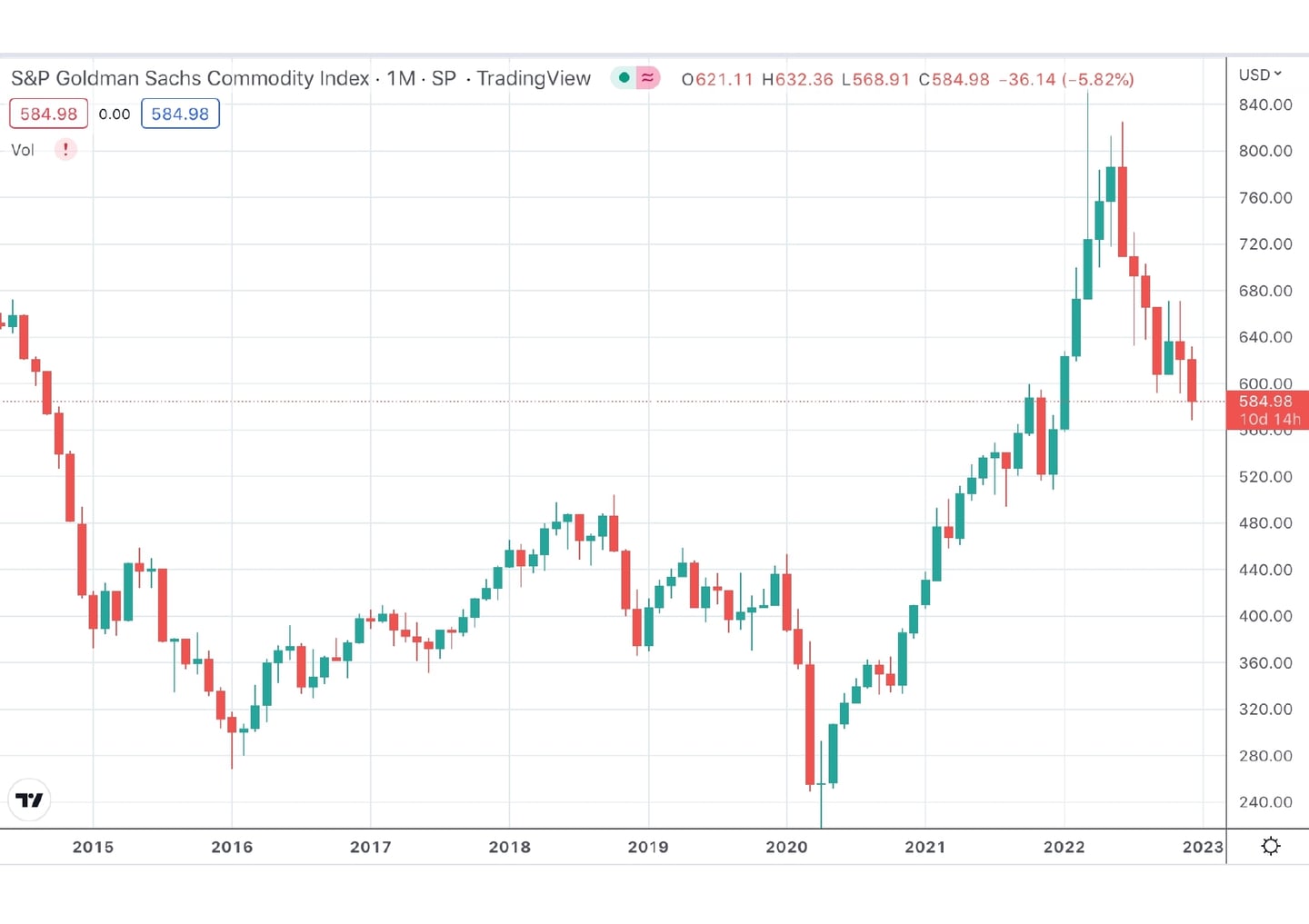Click the 600.00 price scale label
1309x924 pixels.
[1264, 383]
